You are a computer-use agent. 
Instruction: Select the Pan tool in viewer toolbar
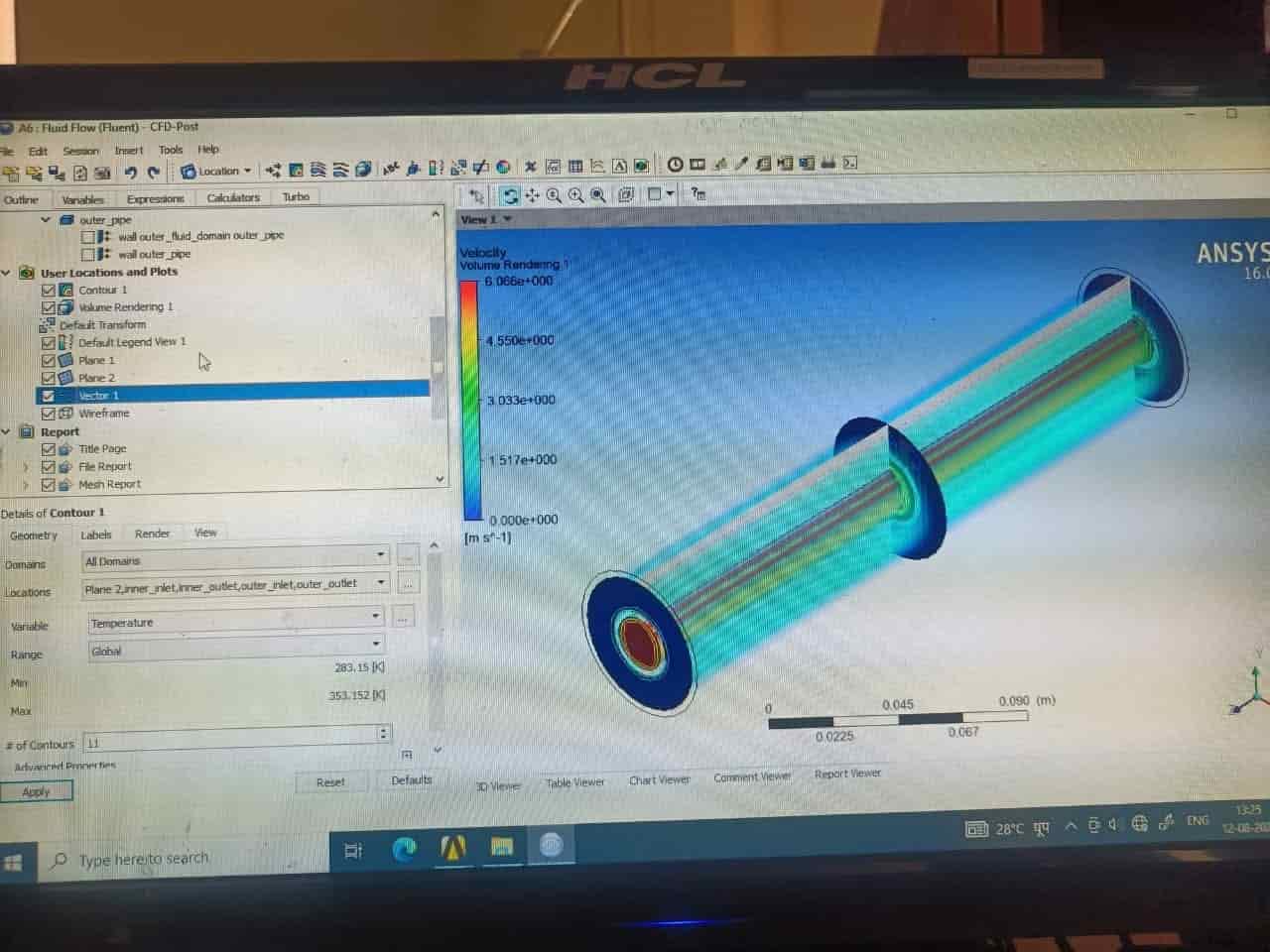pyautogui.click(x=532, y=195)
